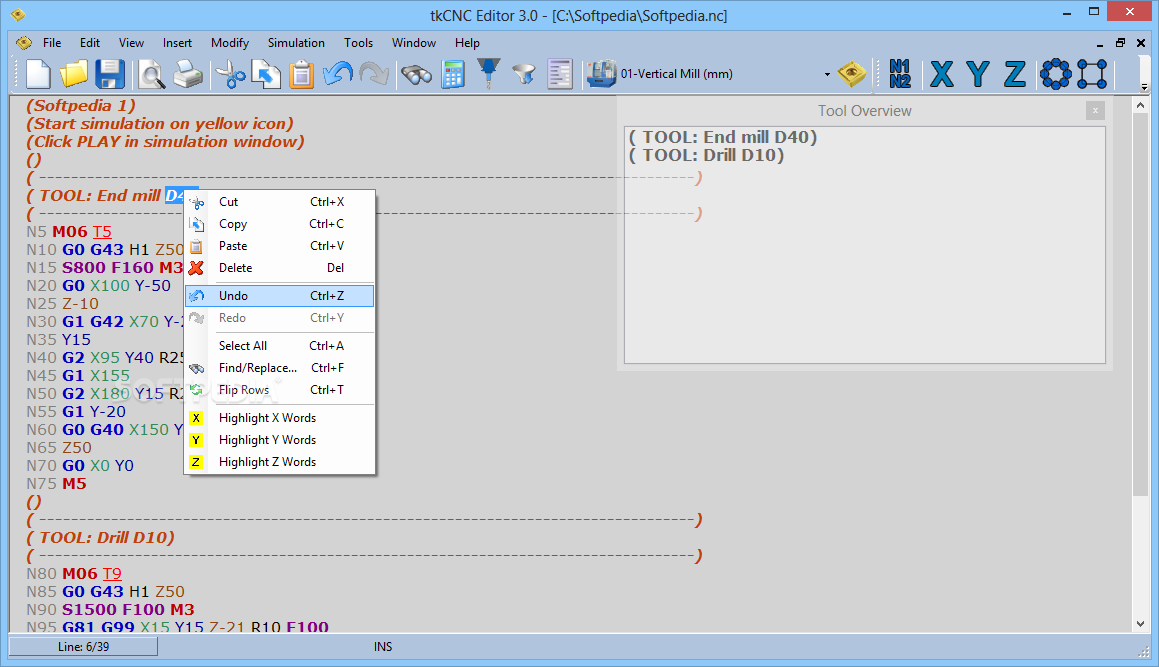Click the INS status bar indicator
Image resolution: width=1159 pixels, height=667 pixels.
tap(383, 647)
